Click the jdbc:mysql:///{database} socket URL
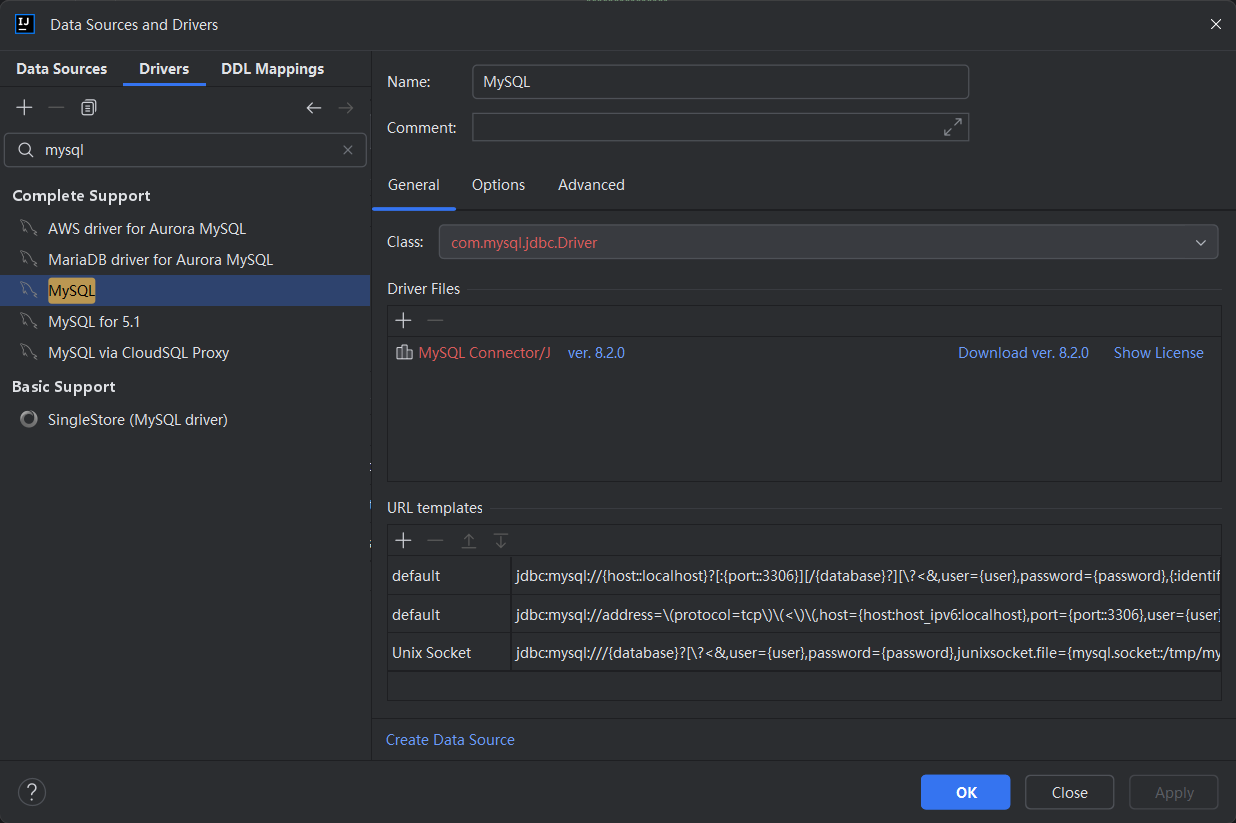This screenshot has height=823, width=1236. pyautogui.click(x=866, y=652)
